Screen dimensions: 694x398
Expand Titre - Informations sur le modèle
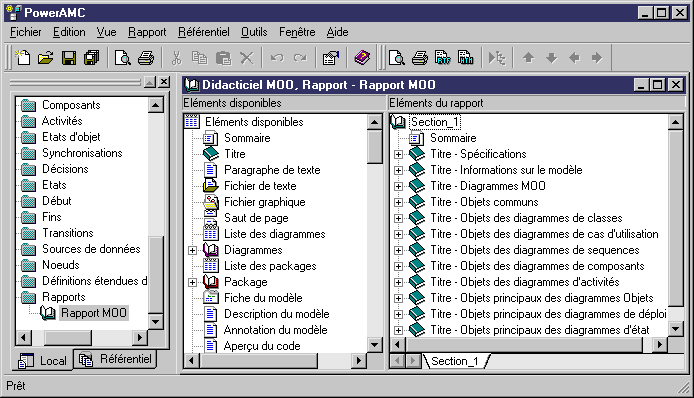point(398,170)
